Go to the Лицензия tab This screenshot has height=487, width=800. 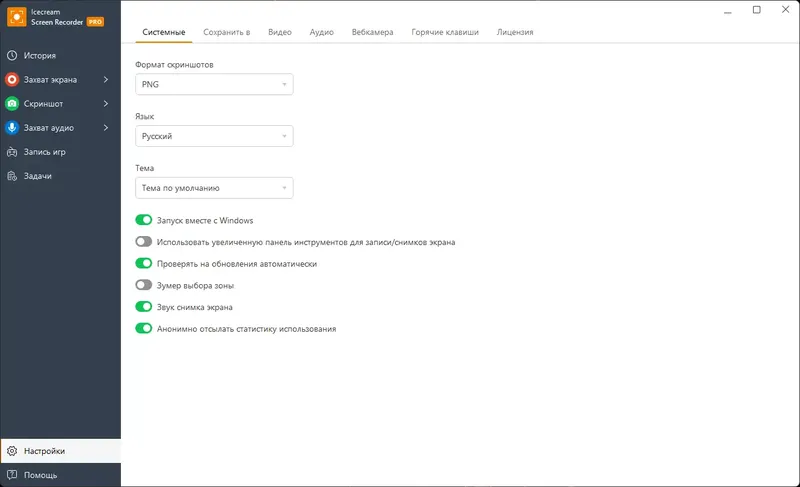[514, 32]
